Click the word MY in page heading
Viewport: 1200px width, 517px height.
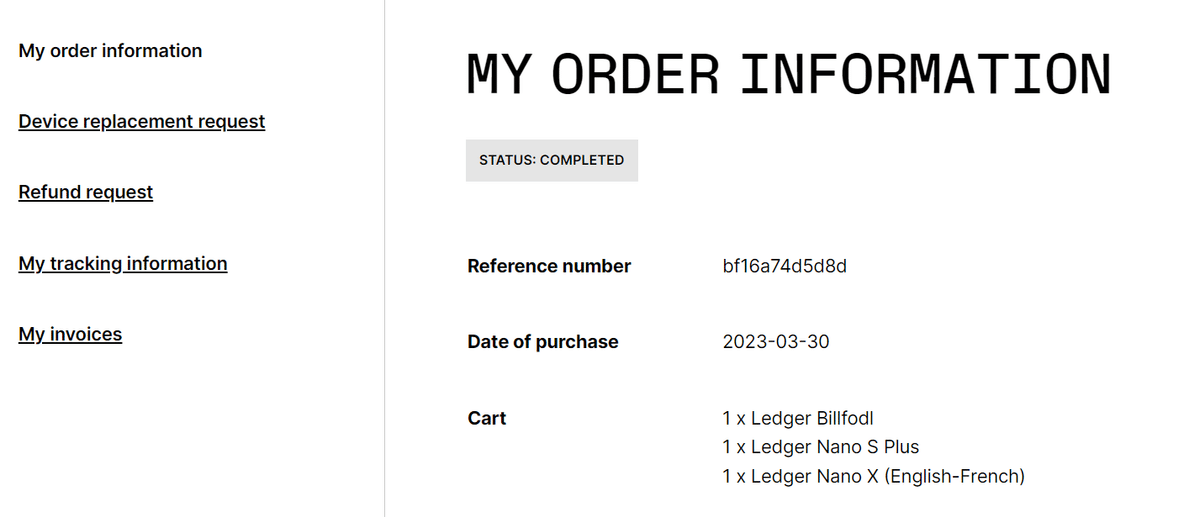coord(497,74)
